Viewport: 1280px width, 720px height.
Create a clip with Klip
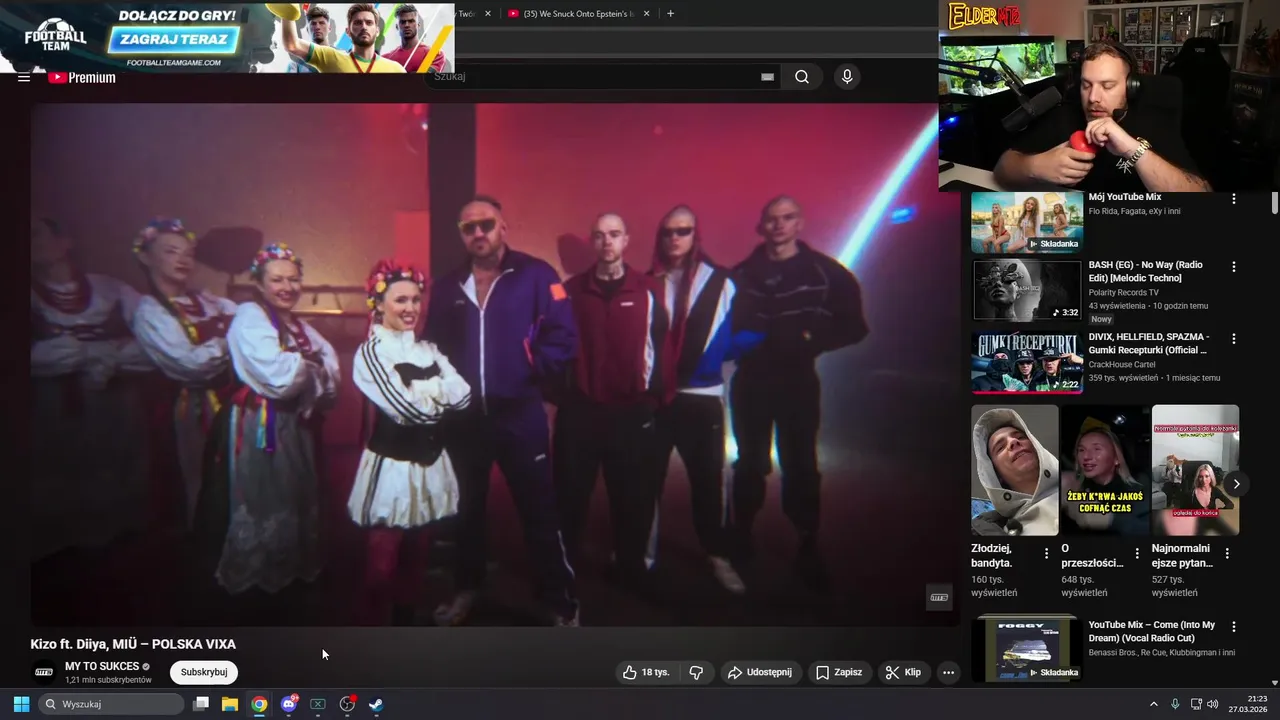[903, 672]
